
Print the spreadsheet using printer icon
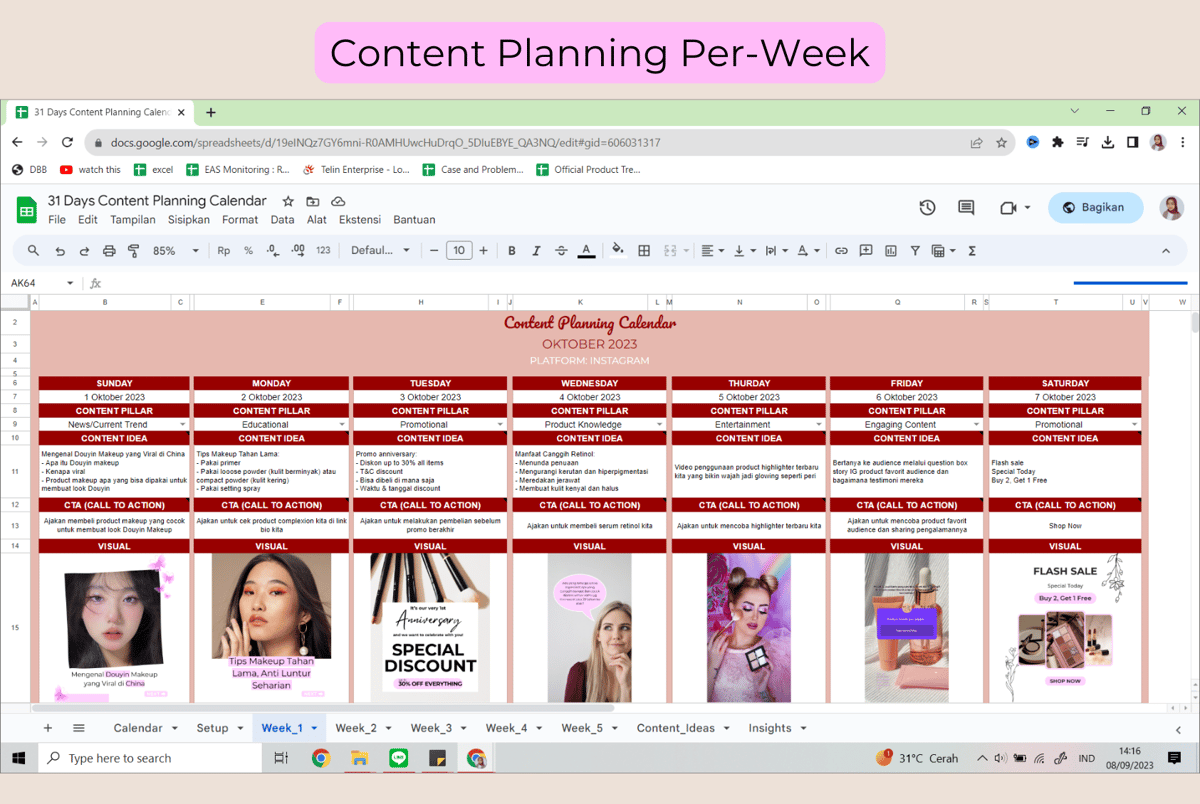(x=109, y=251)
